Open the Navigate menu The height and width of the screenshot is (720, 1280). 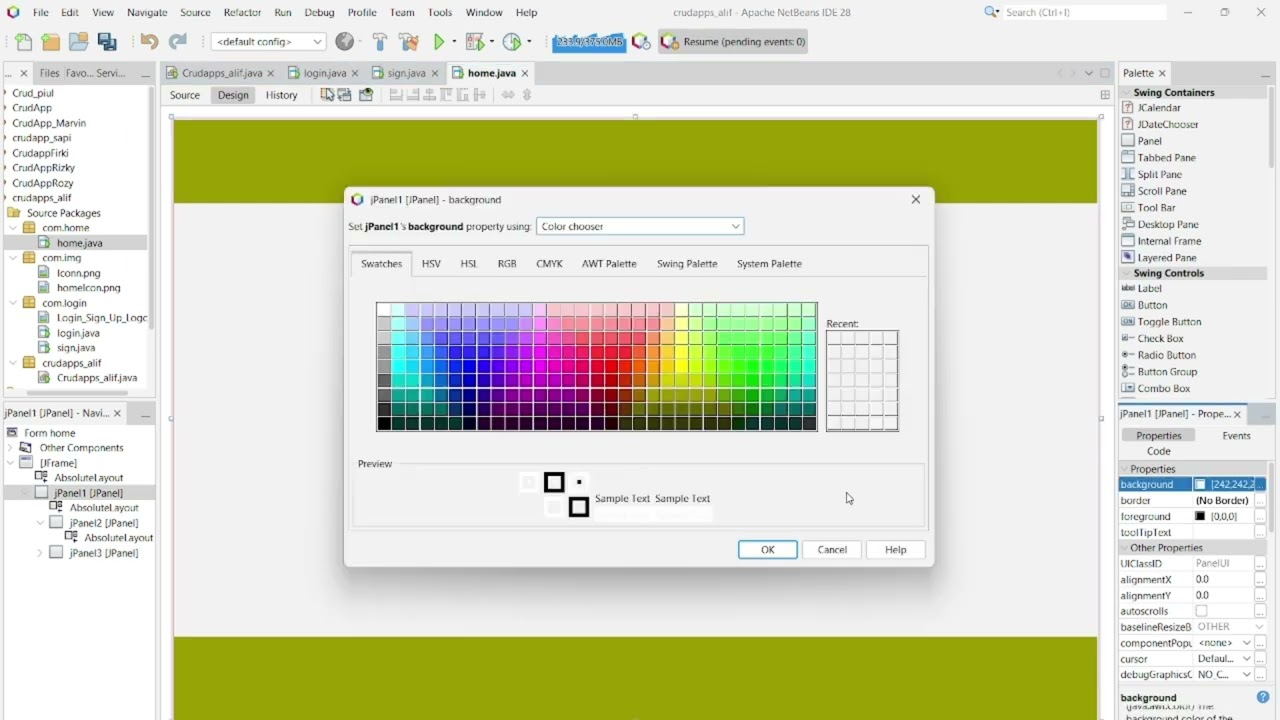point(147,12)
